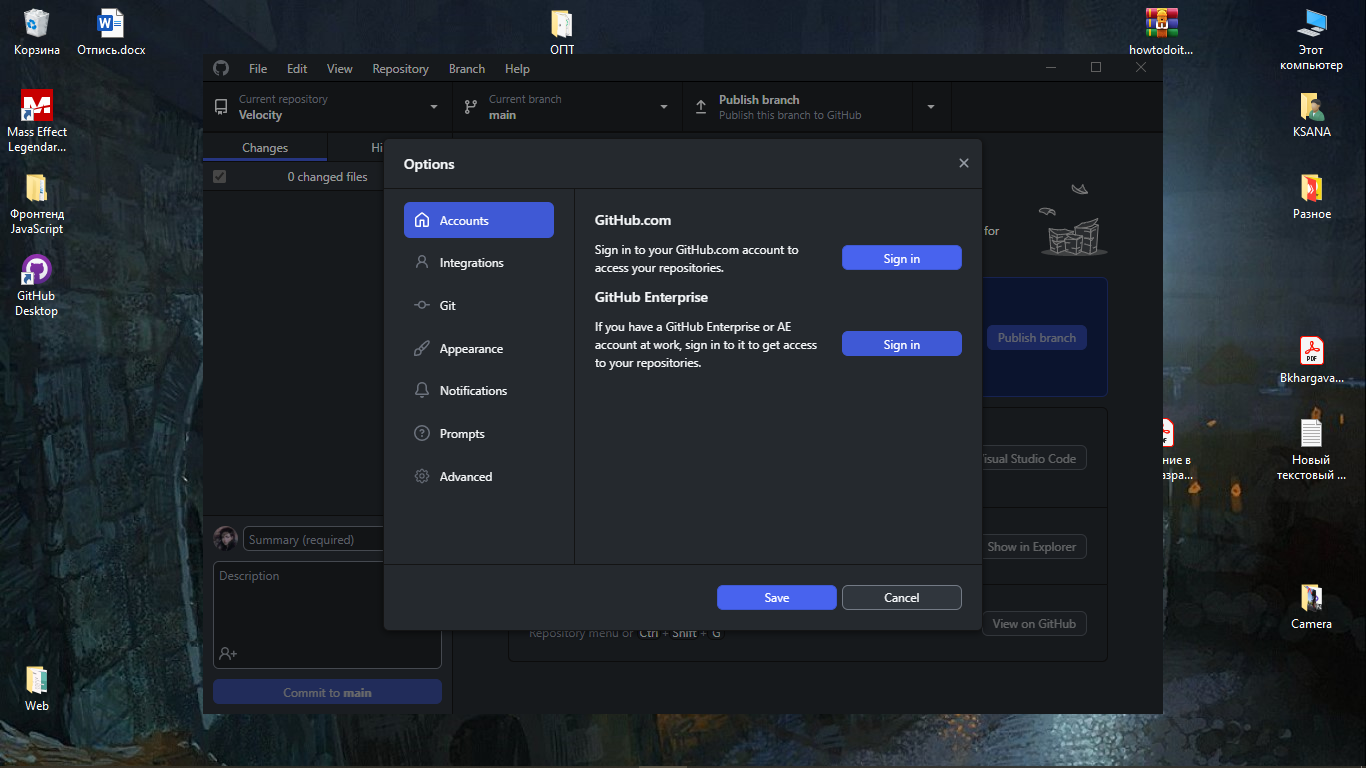The image size is (1366, 768).
Task: Click the commit icon next to Git
Action: click(422, 305)
